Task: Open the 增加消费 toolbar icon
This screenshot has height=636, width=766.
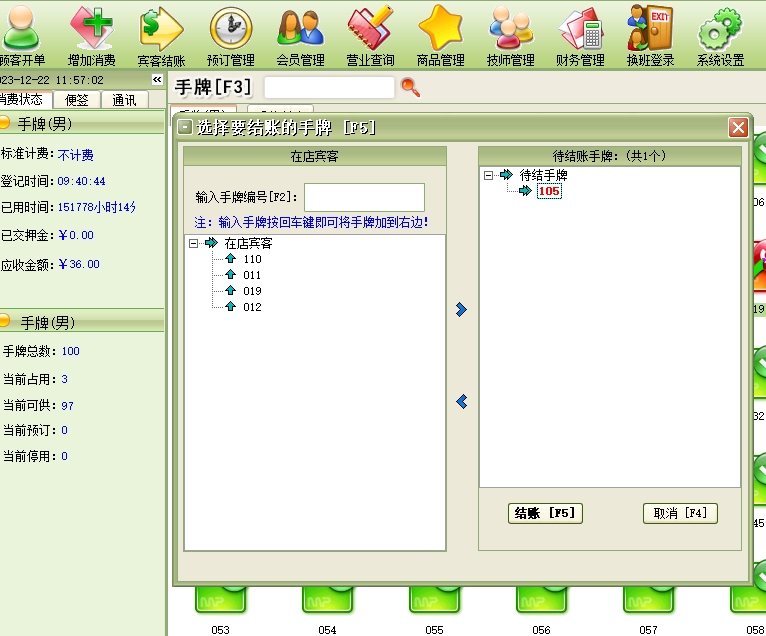Action: (91, 33)
